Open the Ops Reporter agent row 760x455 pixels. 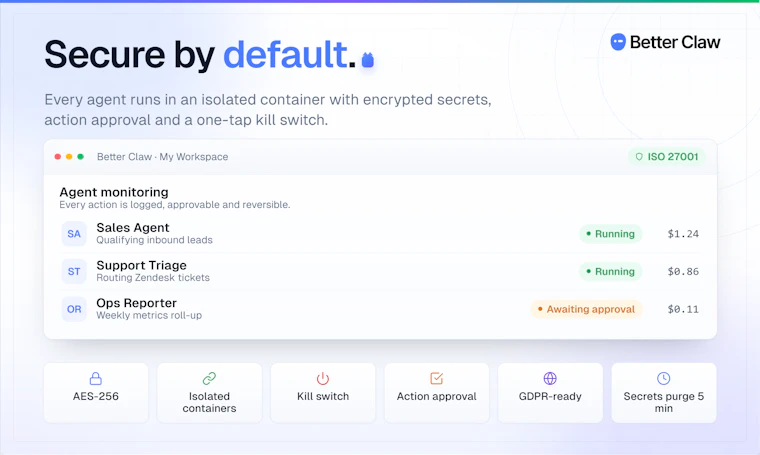380,309
